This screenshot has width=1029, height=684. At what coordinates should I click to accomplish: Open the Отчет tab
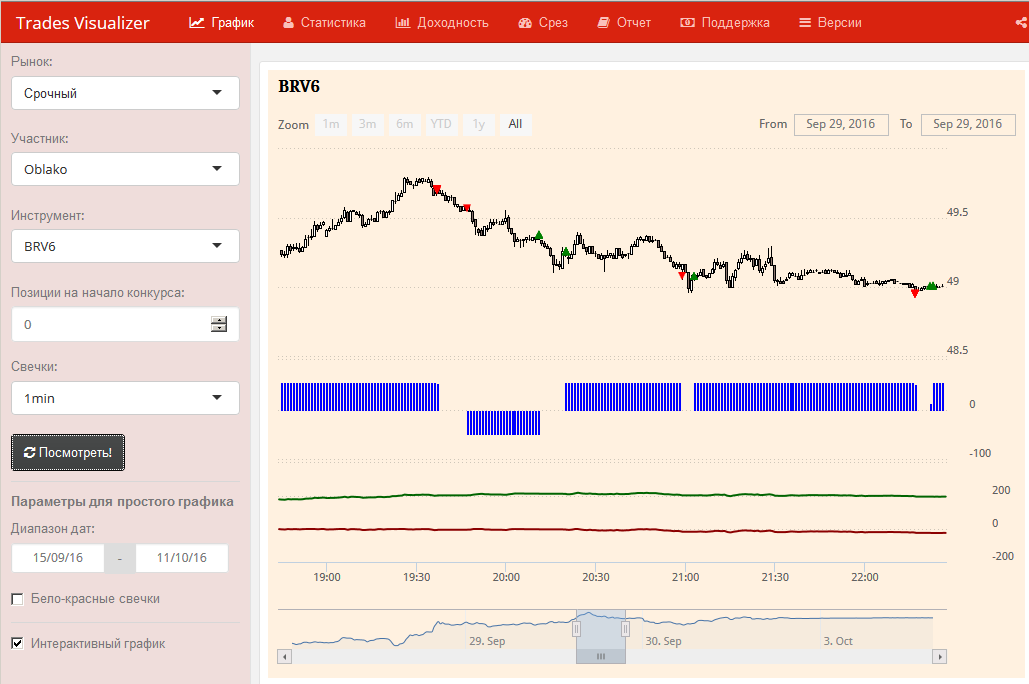624,23
